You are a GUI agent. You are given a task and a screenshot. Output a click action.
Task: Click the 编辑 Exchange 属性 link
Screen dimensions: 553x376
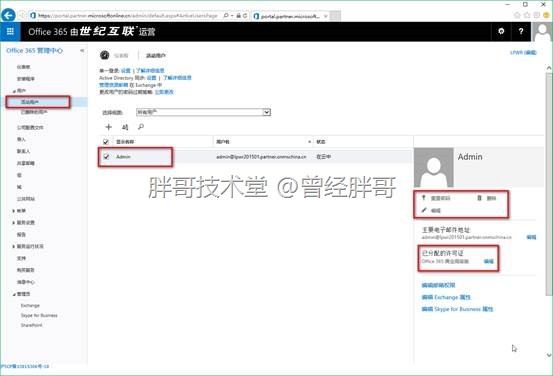coord(446,297)
